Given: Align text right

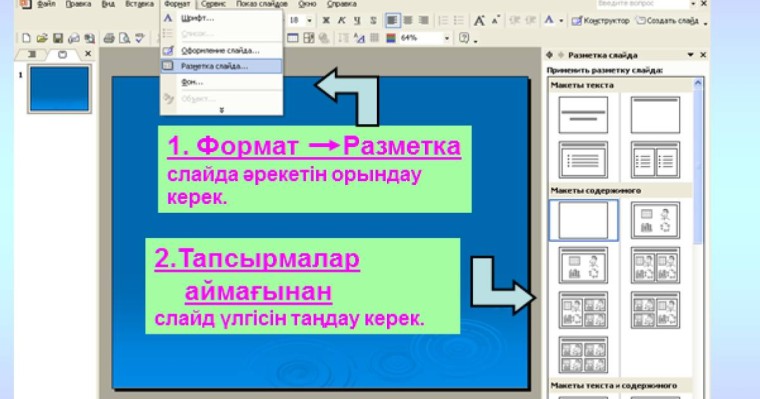Looking at the screenshot, I should pos(424,20).
